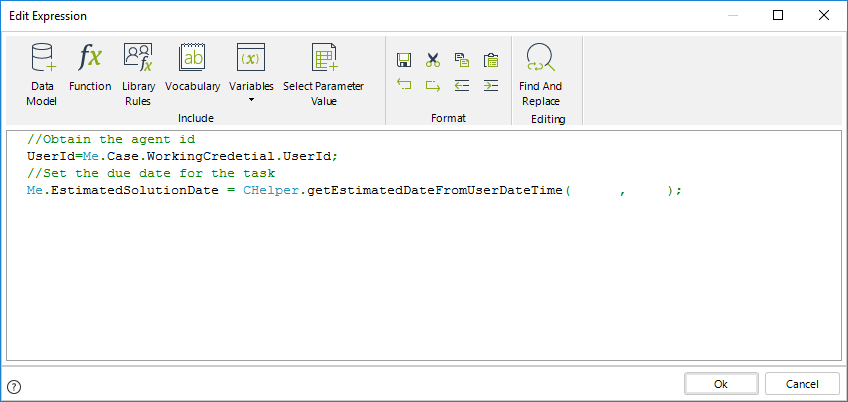Maximize the Edit Expression window
The height and width of the screenshot is (402, 848).
pos(778,15)
